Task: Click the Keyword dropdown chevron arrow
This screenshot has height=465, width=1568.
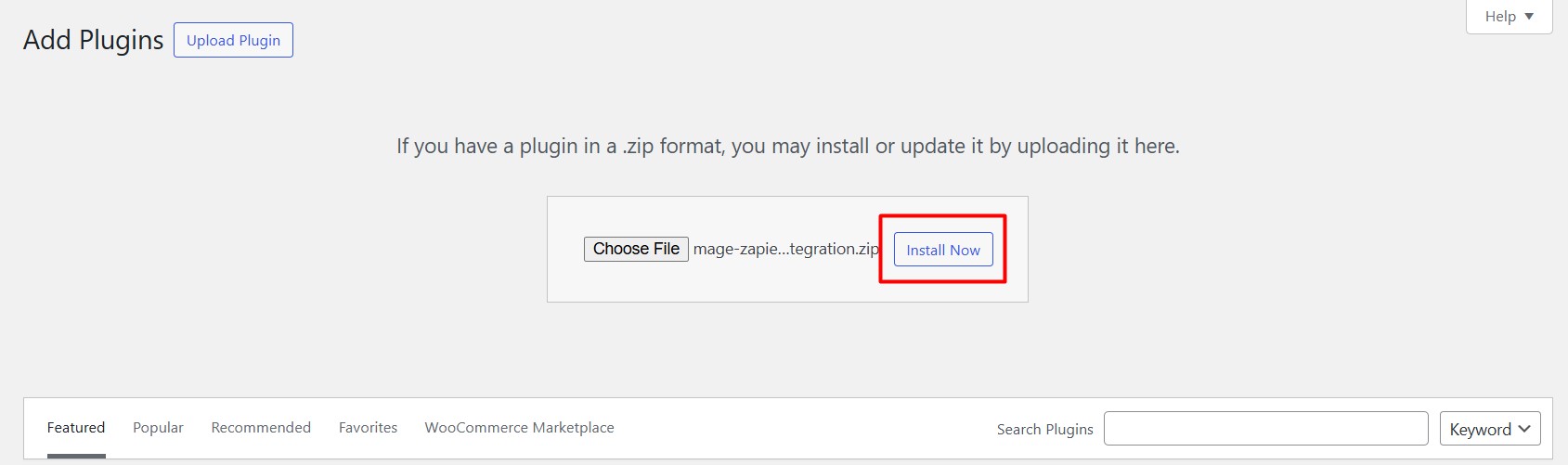Action: [1524, 429]
